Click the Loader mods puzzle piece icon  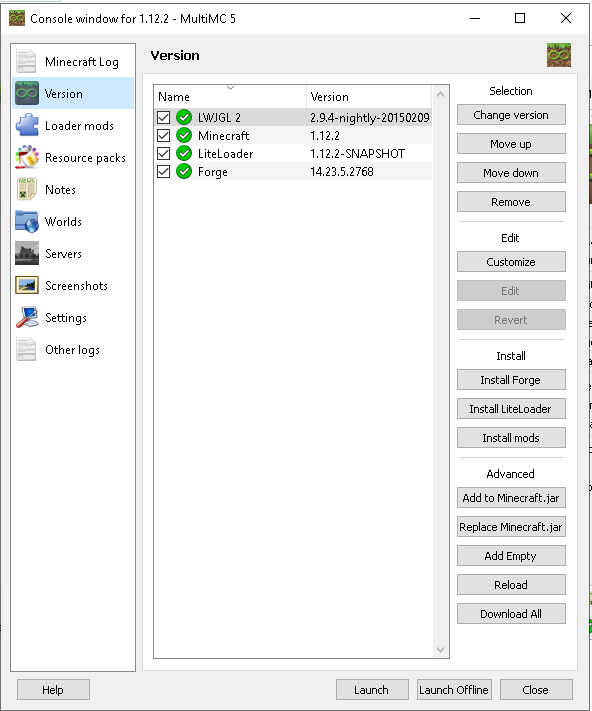pyautogui.click(x=26, y=125)
